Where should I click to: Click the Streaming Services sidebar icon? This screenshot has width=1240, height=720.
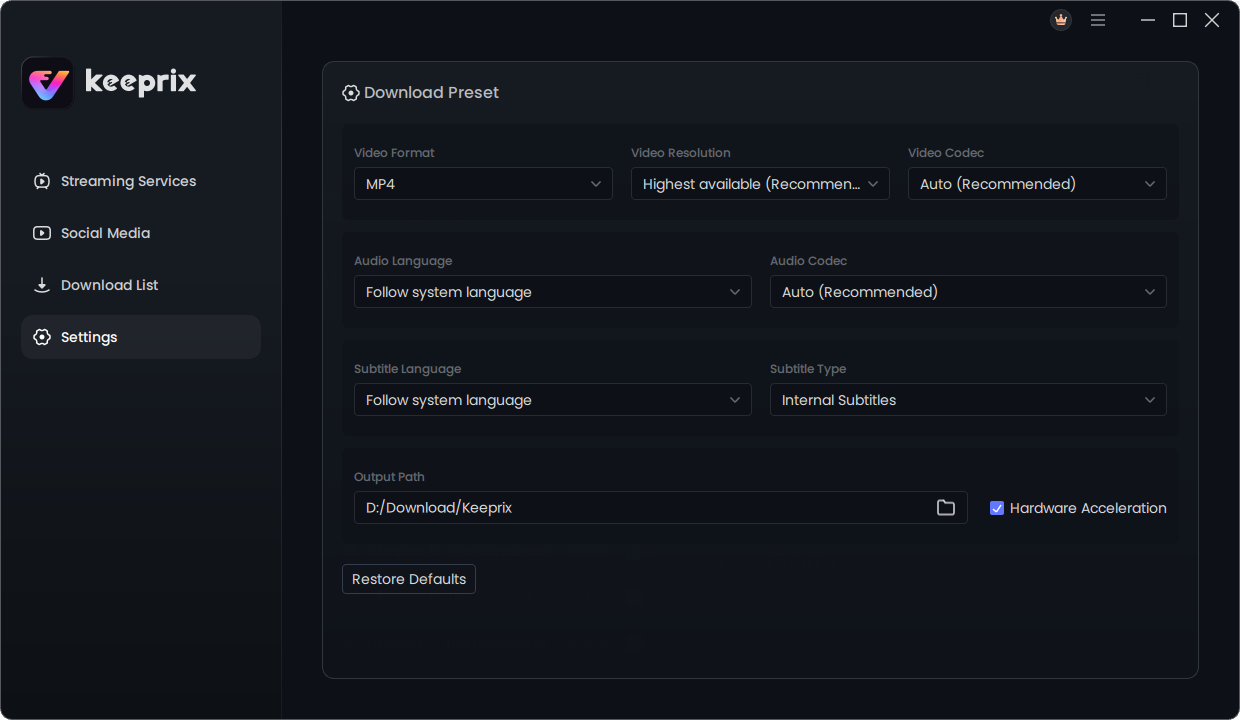(x=42, y=181)
